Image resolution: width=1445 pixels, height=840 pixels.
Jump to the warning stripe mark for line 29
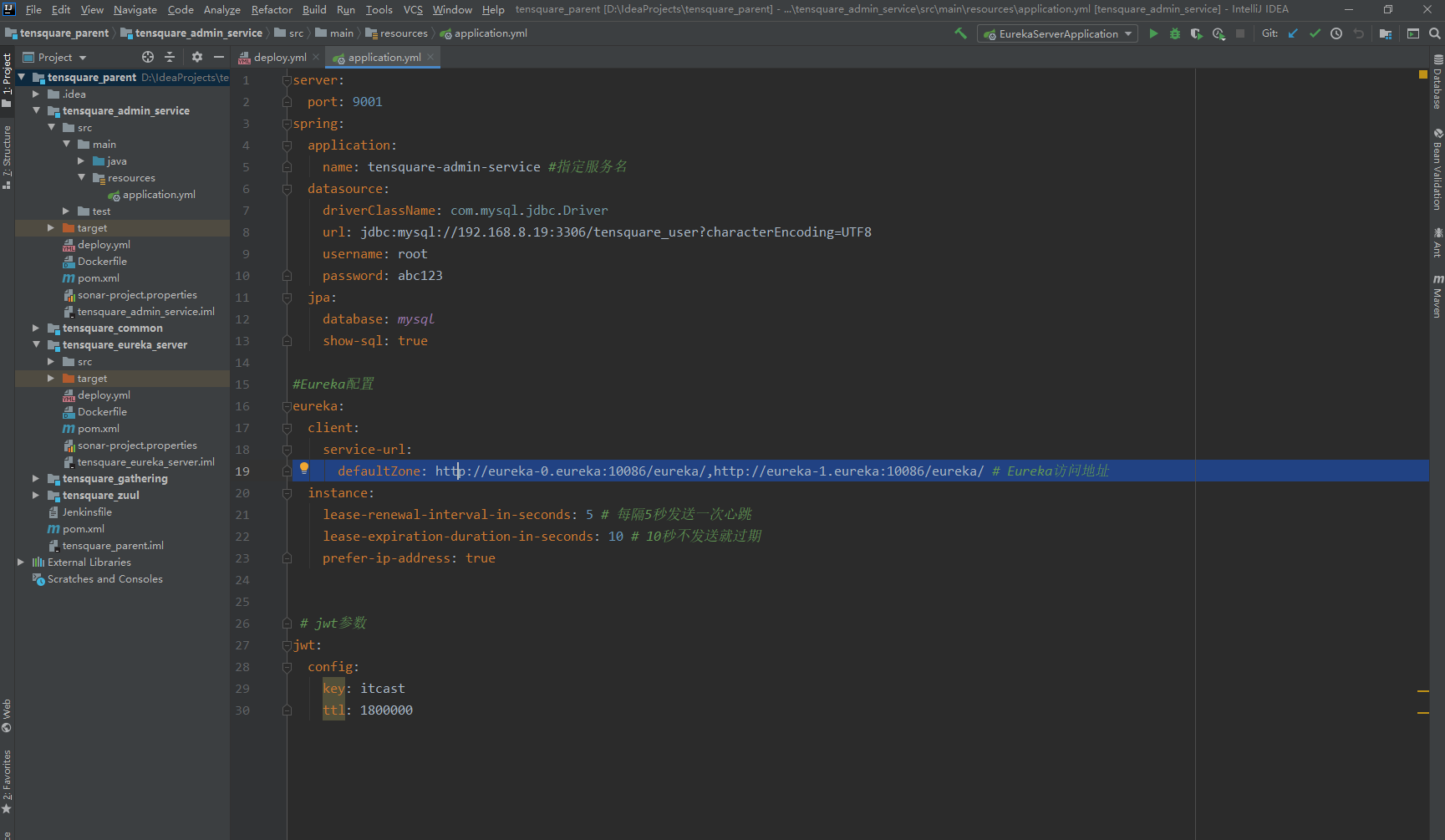click(x=1423, y=691)
